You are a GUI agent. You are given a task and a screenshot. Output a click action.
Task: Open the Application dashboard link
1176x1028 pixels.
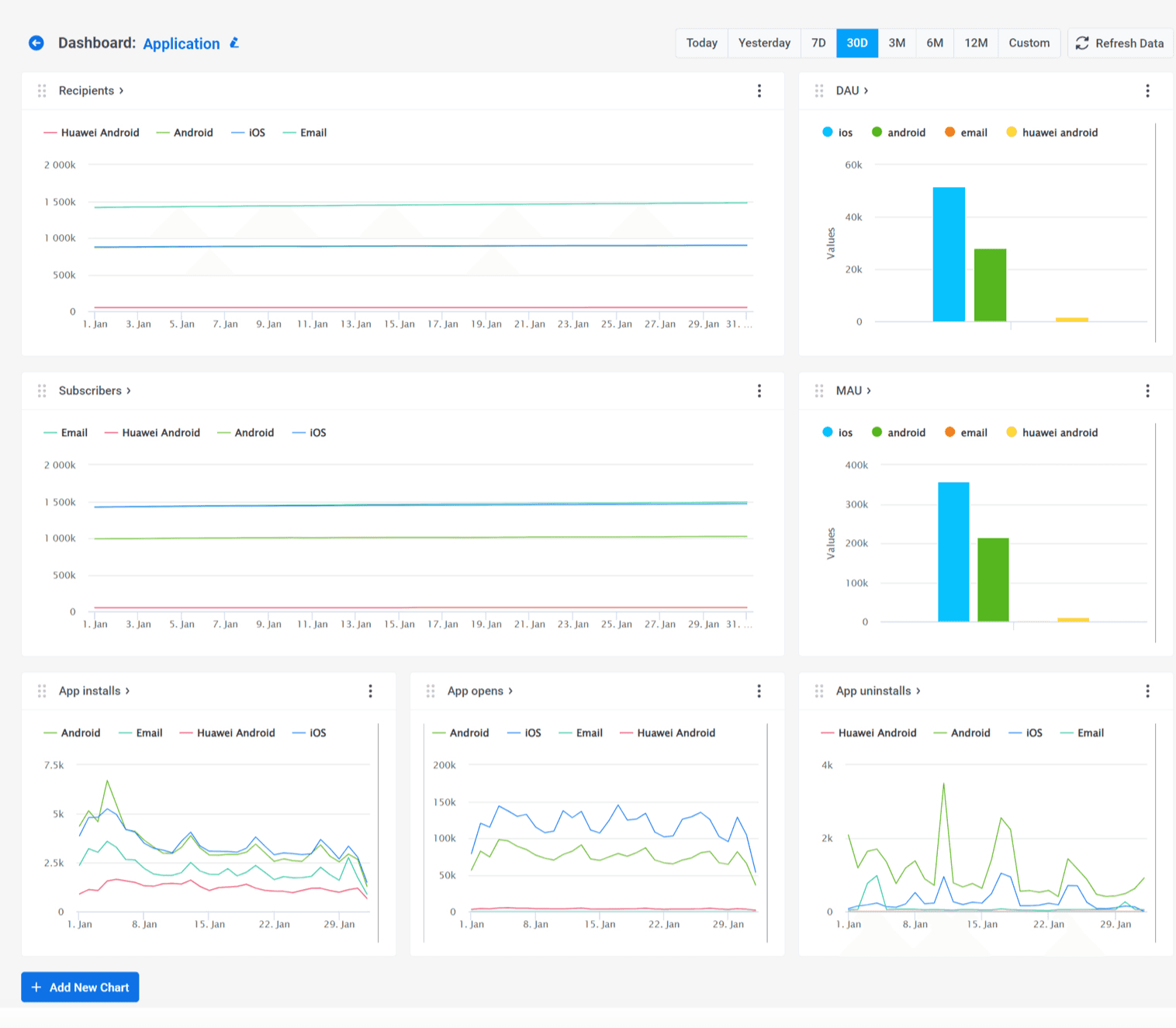pos(181,43)
